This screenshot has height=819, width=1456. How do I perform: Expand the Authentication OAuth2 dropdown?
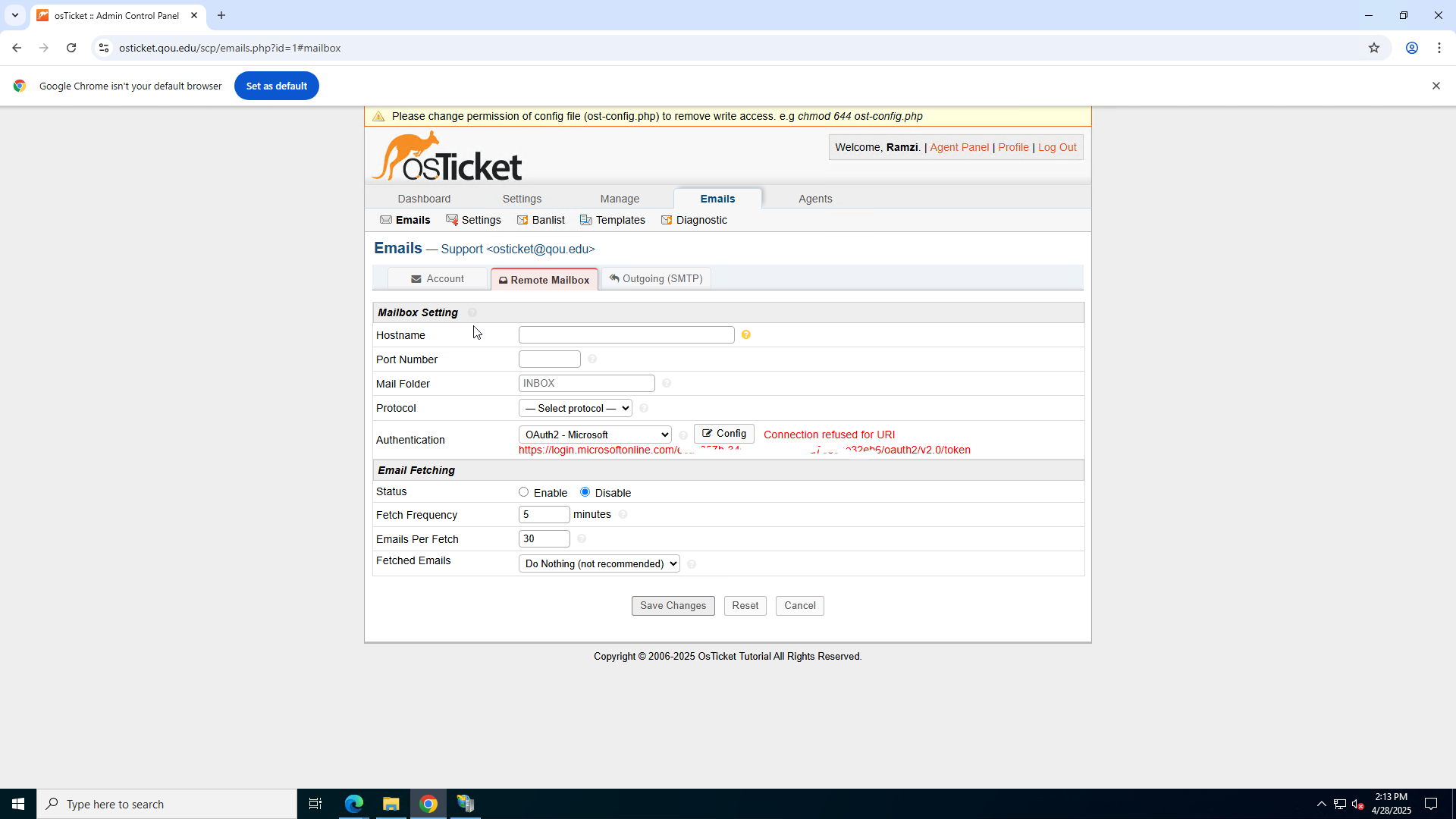click(x=595, y=435)
